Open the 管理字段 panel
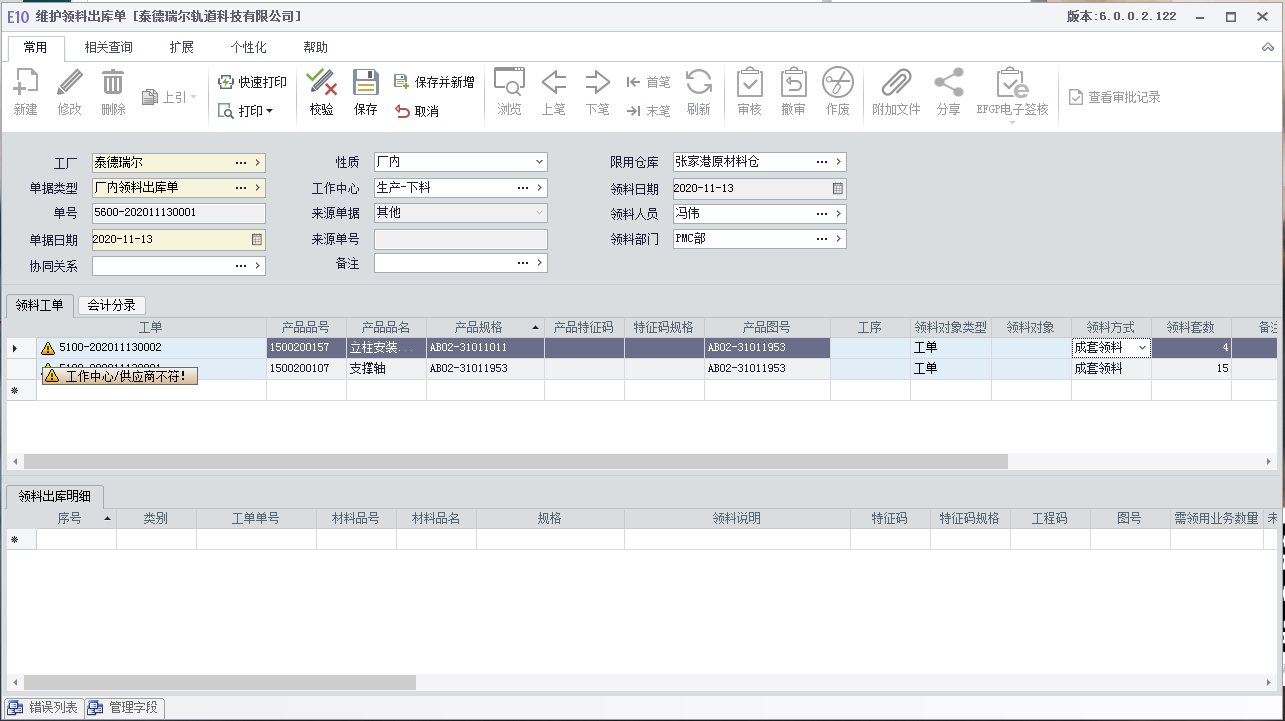The image size is (1285, 721). (x=123, y=708)
